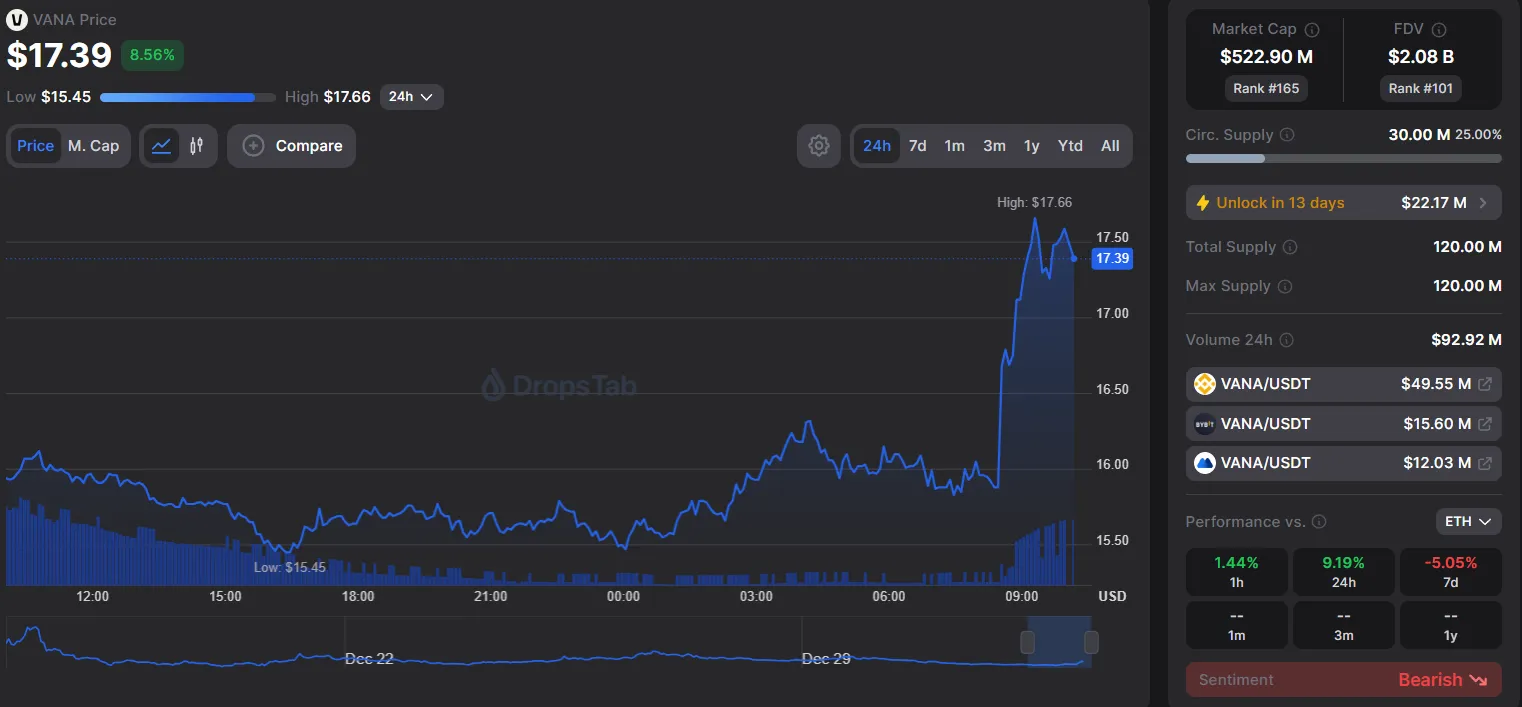1522x707 pixels.
Task: Click Dec 29 on navigator timeline
Action: pyautogui.click(x=826, y=659)
